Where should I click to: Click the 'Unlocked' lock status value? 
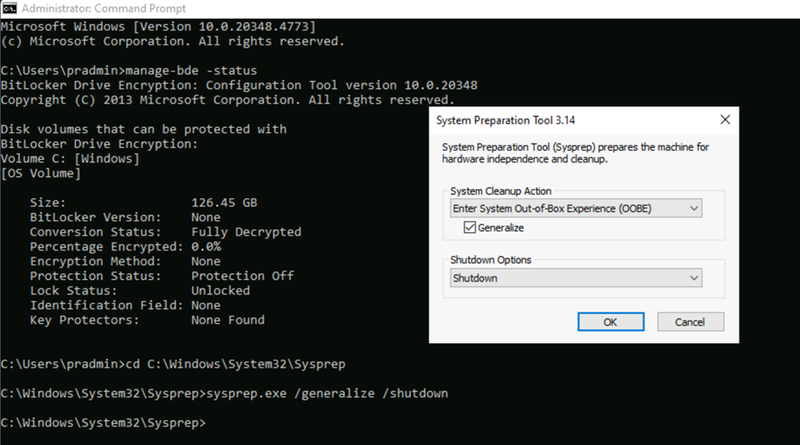point(220,291)
